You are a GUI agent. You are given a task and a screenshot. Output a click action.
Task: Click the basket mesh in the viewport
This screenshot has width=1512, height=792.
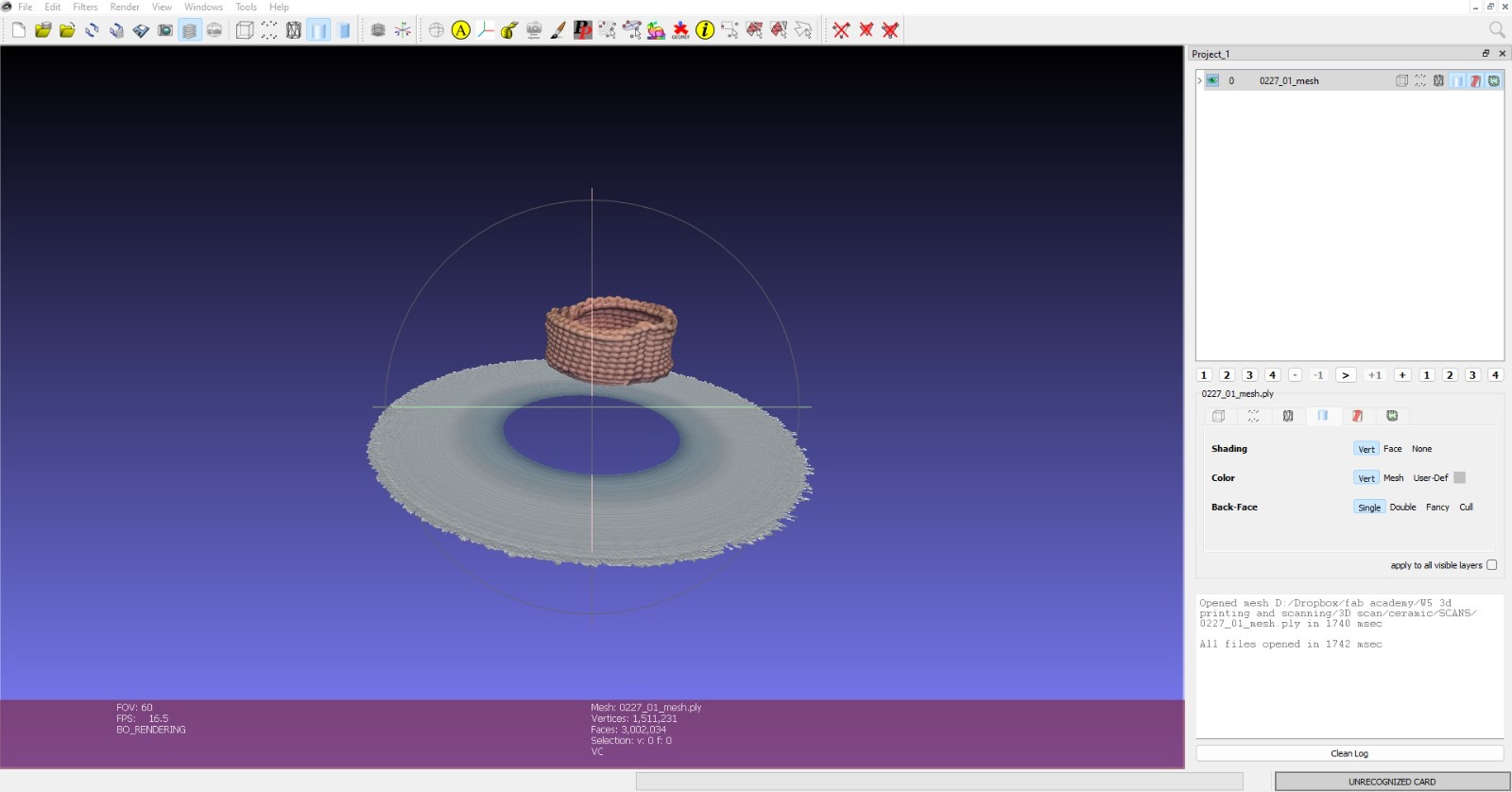[x=611, y=340]
